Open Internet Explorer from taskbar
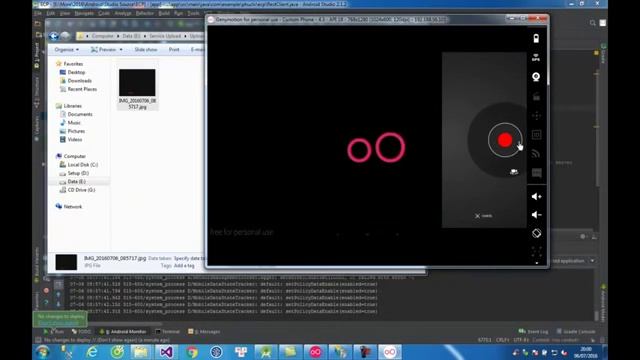The image size is (640, 360). [x=92, y=352]
